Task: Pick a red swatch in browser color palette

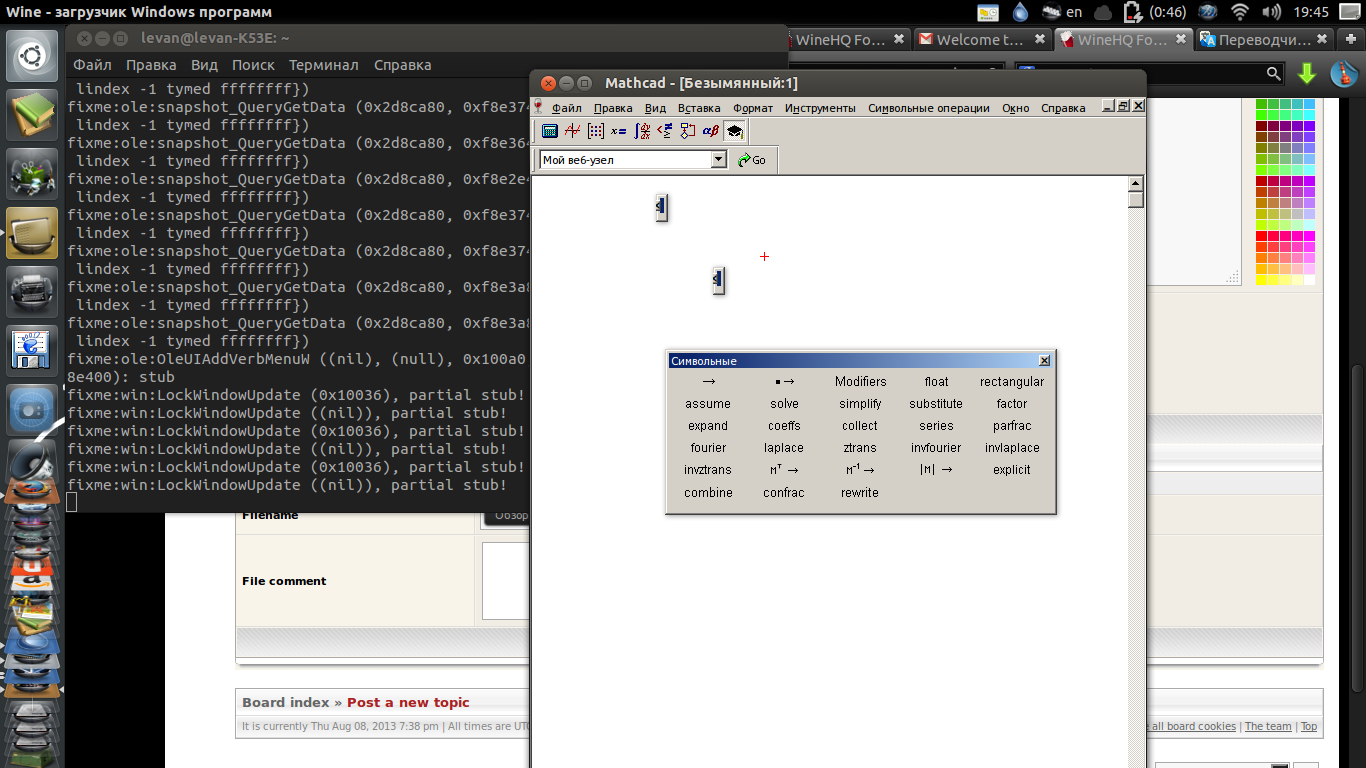Action: [x=1262, y=236]
